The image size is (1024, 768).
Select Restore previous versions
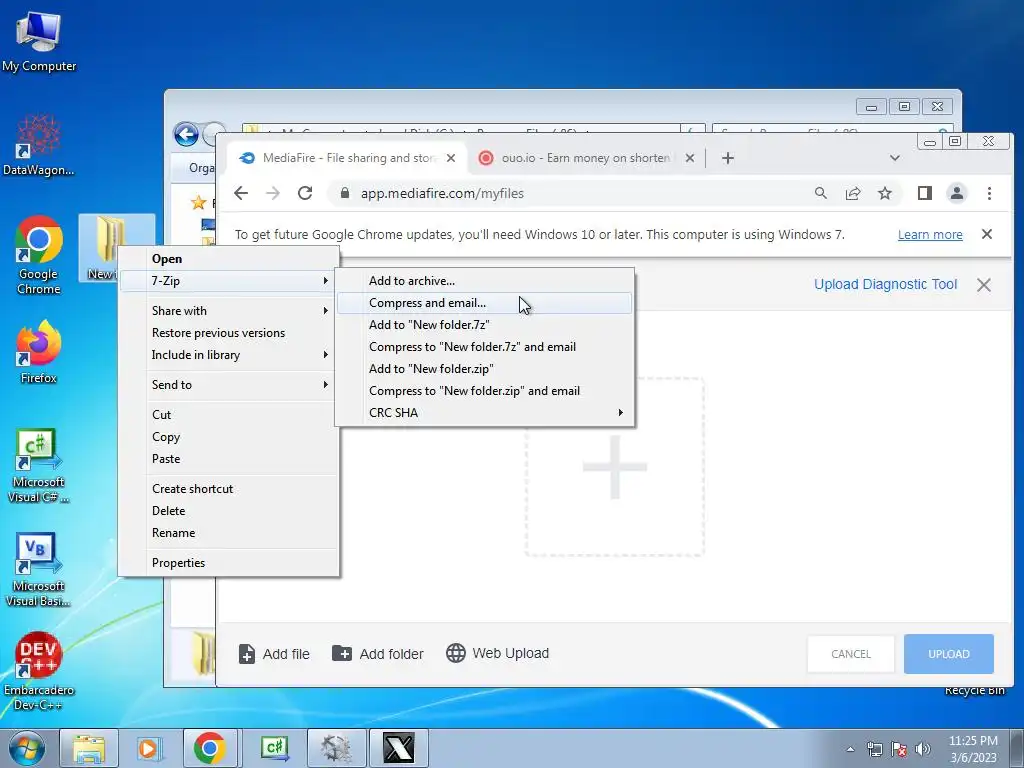pos(229,333)
